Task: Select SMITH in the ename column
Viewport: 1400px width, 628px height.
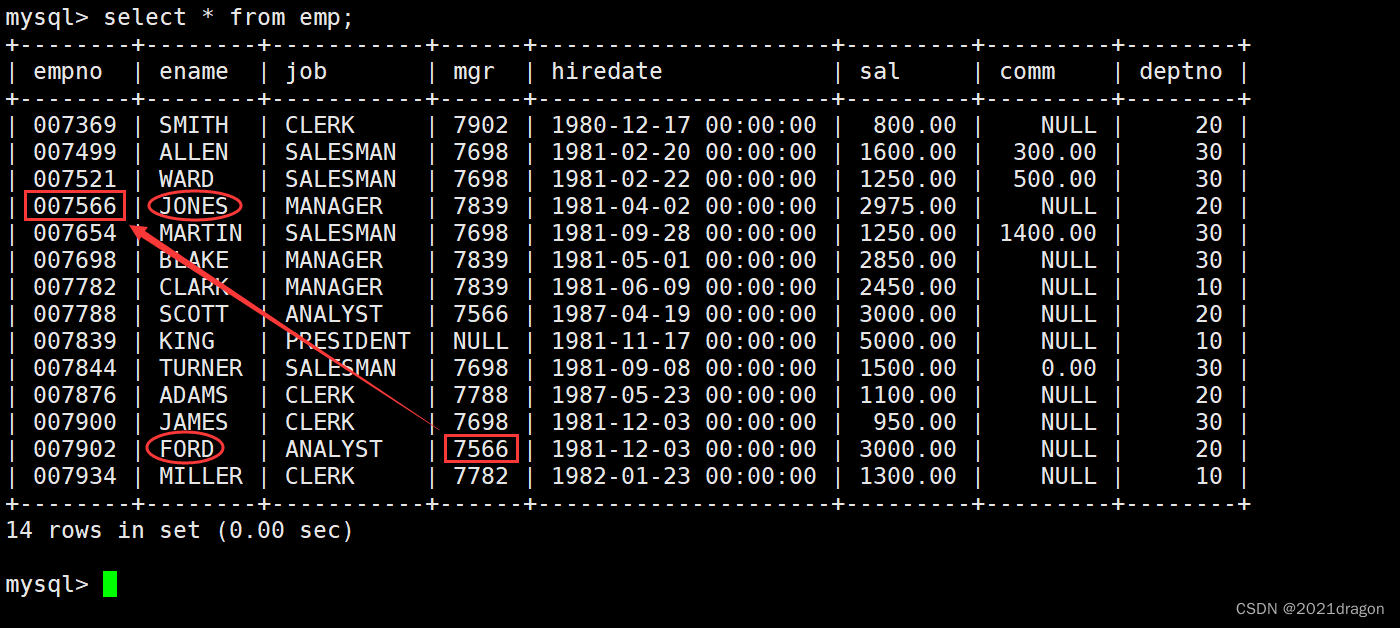Action: 194,125
